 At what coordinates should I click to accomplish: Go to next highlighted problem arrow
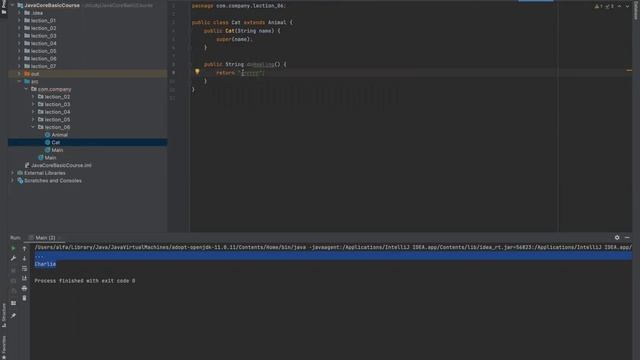pos(627,6)
